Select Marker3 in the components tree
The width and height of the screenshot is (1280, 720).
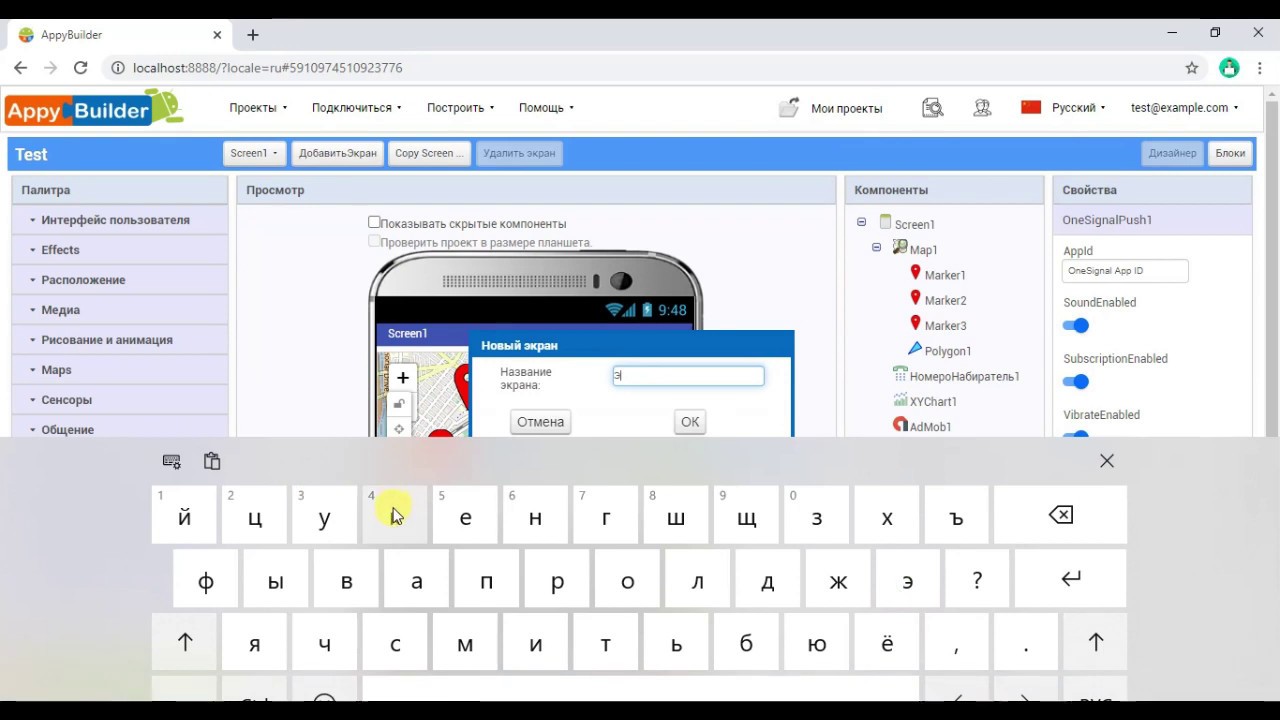tap(945, 326)
